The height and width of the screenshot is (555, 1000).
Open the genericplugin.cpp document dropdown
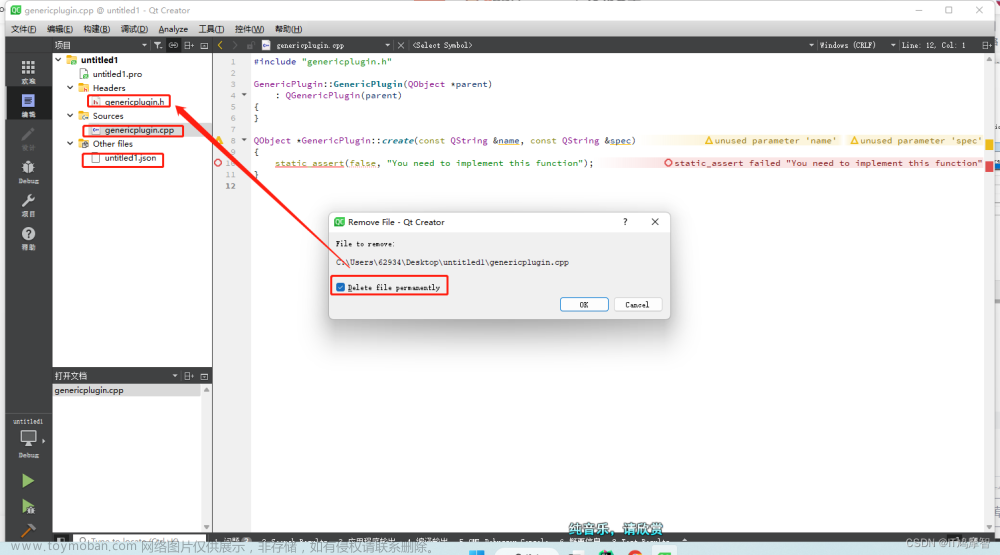pos(387,45)
